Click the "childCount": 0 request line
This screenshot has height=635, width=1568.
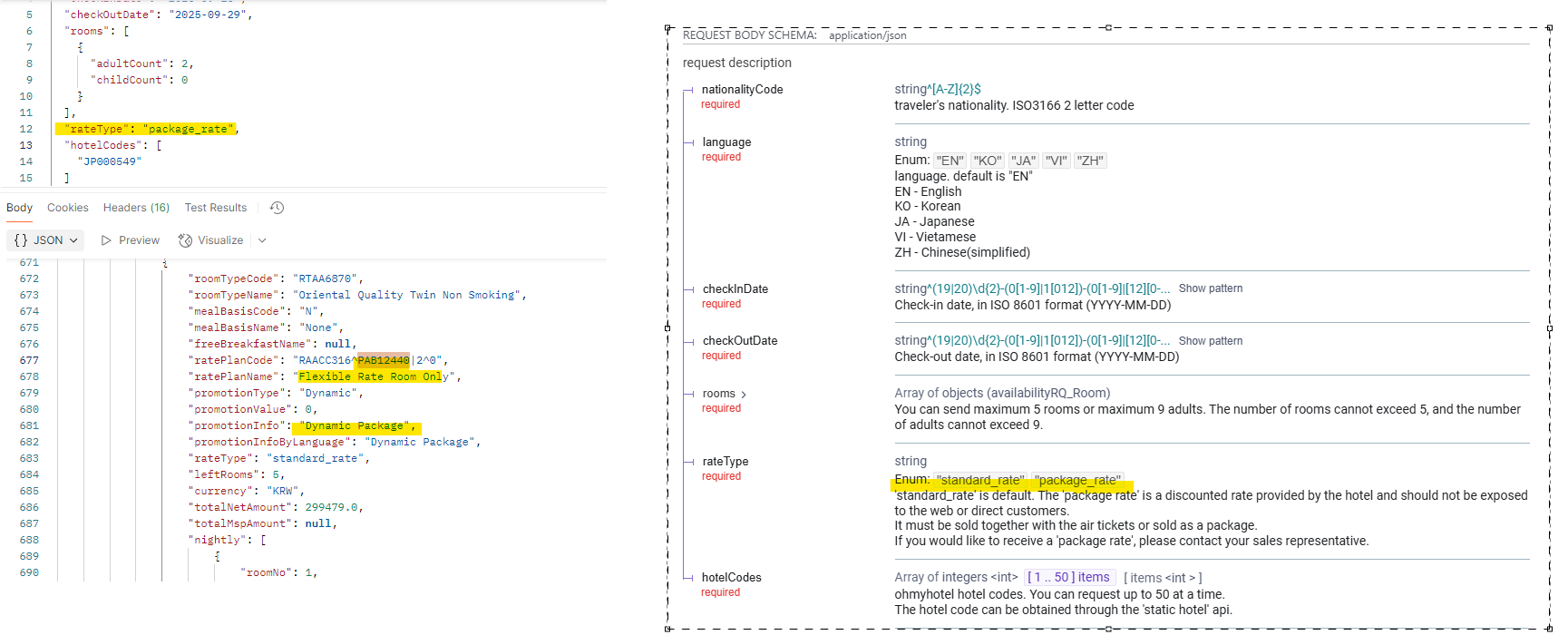139,80
